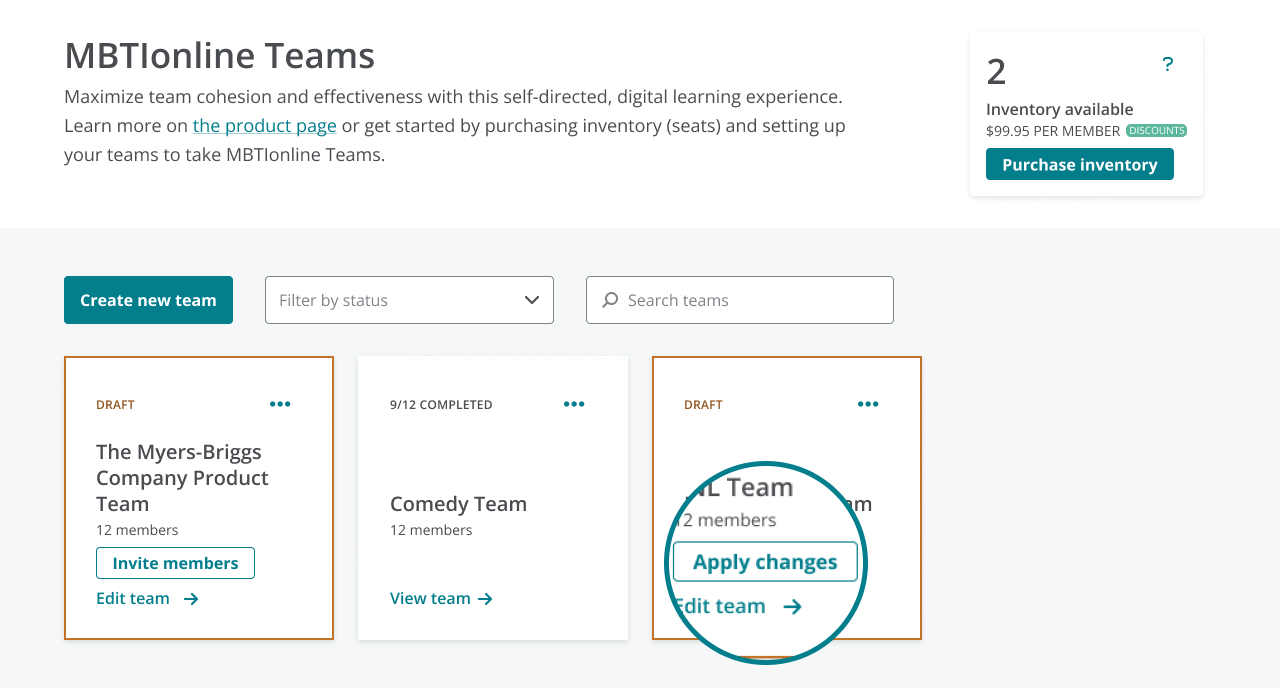Image resolution: width=1280 pixels, height=688 pixels.
Task: Expand the Filter by status dropdown
Action: click(409, 300)
